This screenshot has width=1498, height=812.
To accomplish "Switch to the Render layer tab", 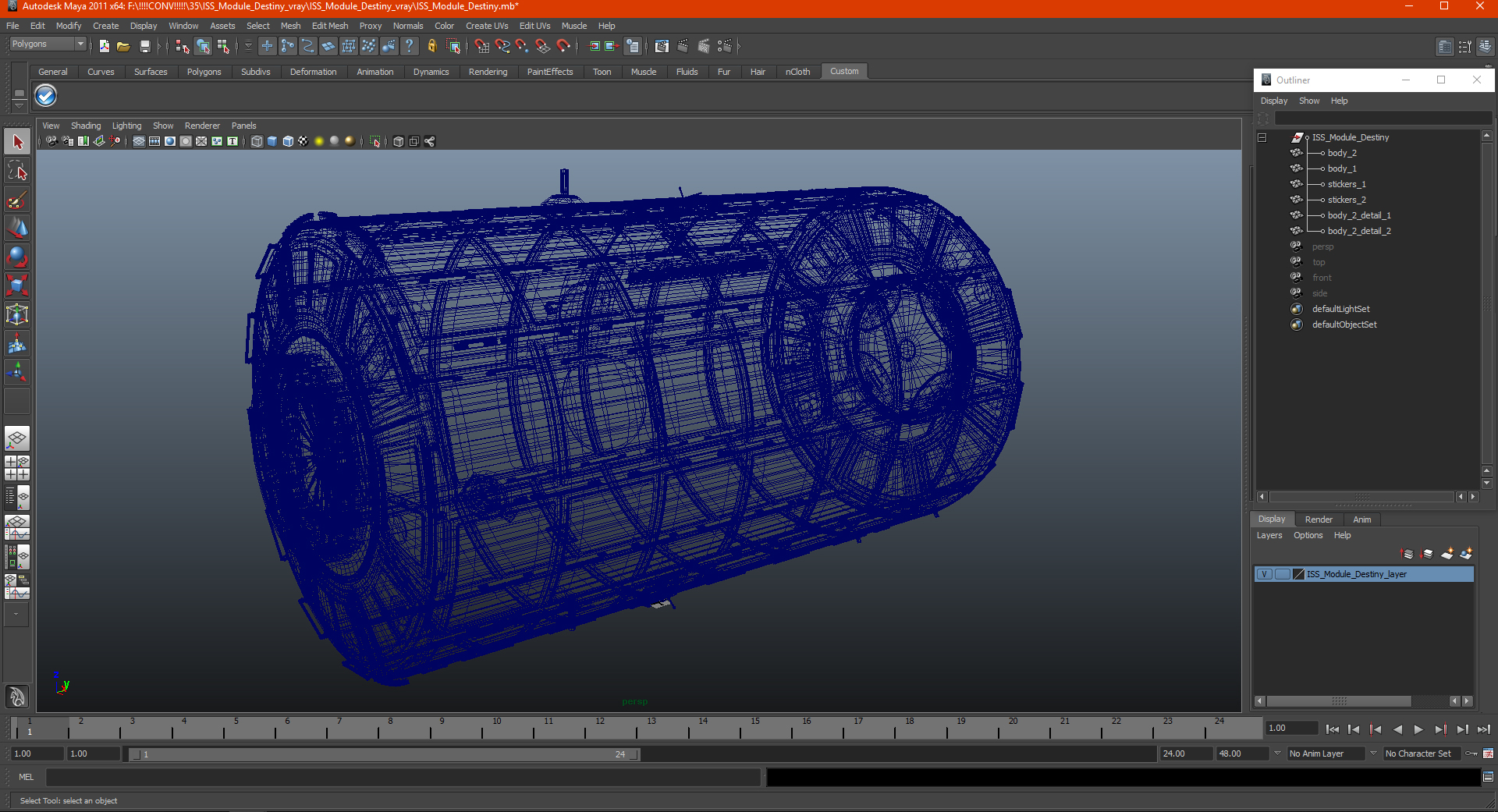I will pos(1319,519).
